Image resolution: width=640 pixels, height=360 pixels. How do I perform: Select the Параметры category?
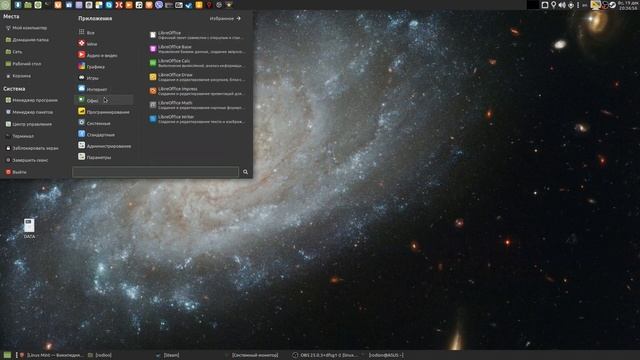tap(104, 157)
